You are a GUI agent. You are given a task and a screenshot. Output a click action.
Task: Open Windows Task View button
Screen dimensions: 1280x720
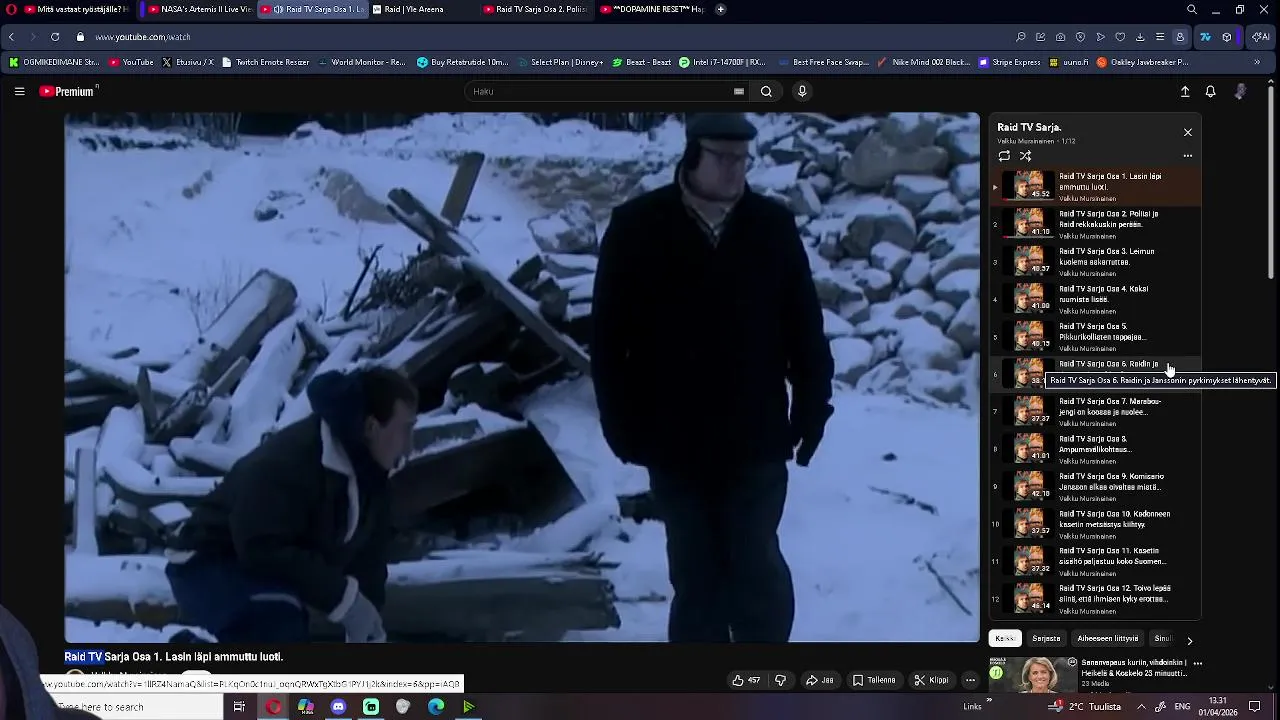pos(239,707)
